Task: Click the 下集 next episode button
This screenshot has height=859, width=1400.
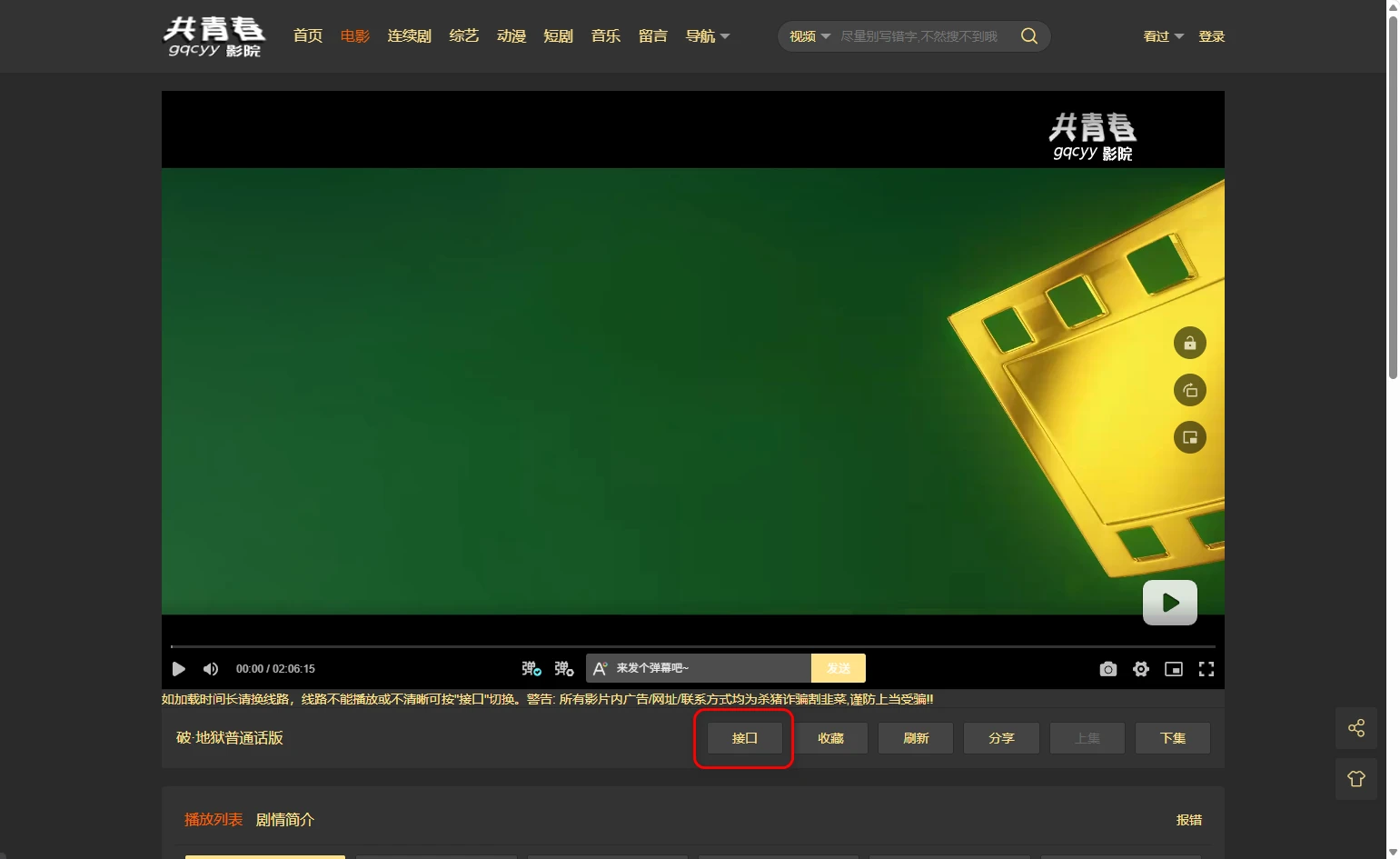Action: 1173,738
